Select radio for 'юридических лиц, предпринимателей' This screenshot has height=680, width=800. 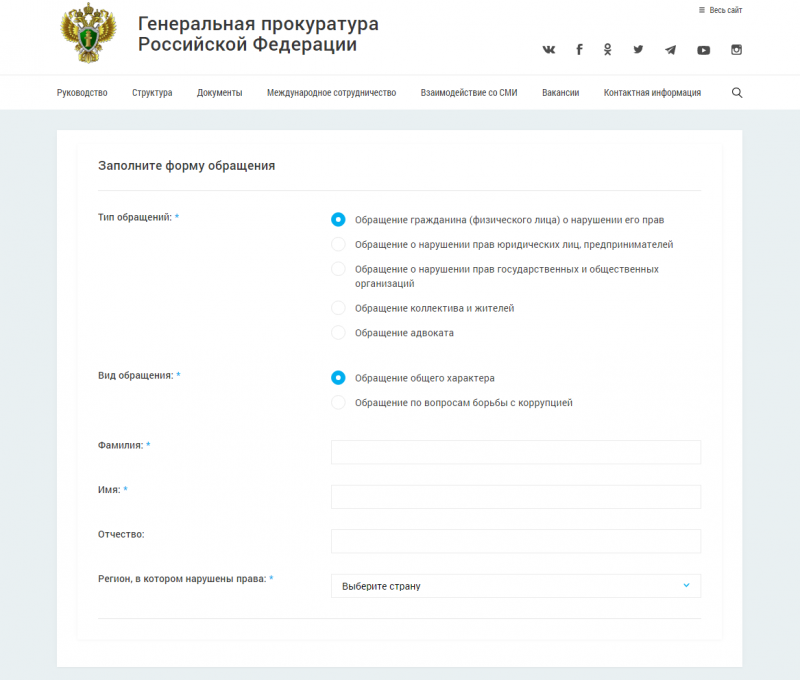[338, 244]
